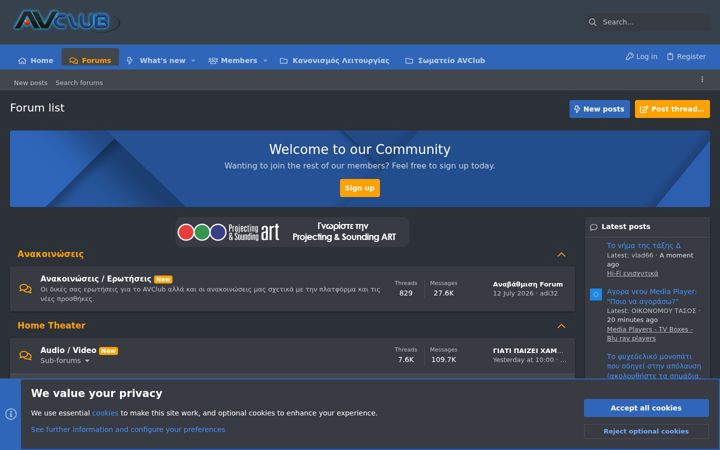This screenshot has width=720, height=450.
Task: Open Media Players - TV Boxes forum link
Action: coord(649,334)
